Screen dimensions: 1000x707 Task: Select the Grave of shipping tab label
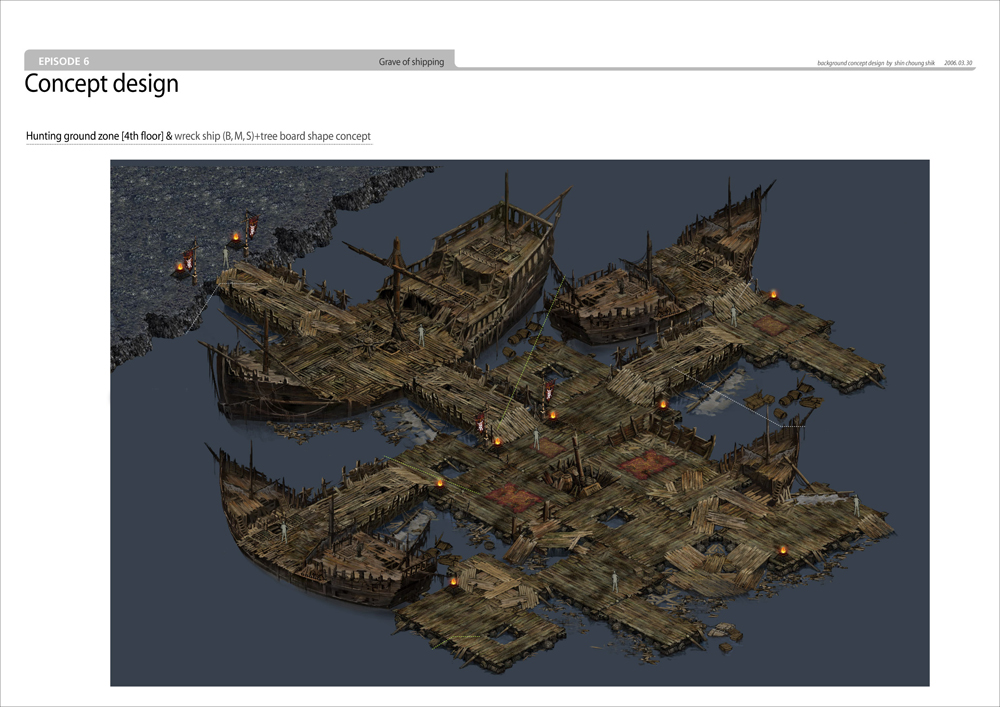(x=410, y=62)
